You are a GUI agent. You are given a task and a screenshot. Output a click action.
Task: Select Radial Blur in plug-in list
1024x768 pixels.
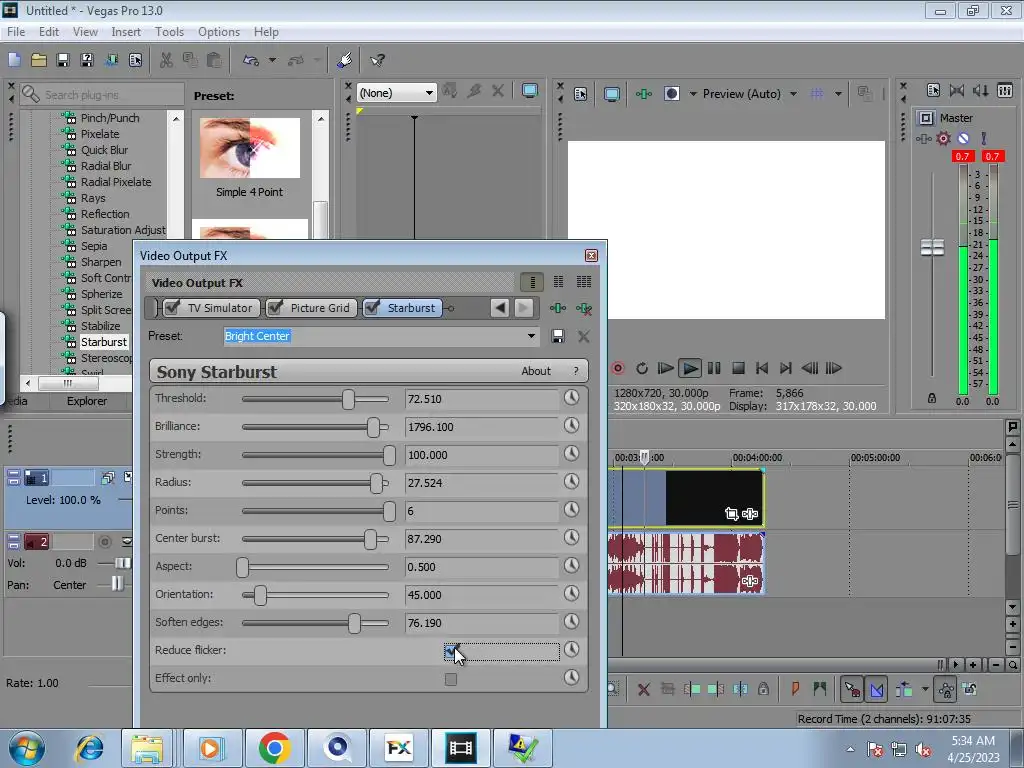(106, 166)
